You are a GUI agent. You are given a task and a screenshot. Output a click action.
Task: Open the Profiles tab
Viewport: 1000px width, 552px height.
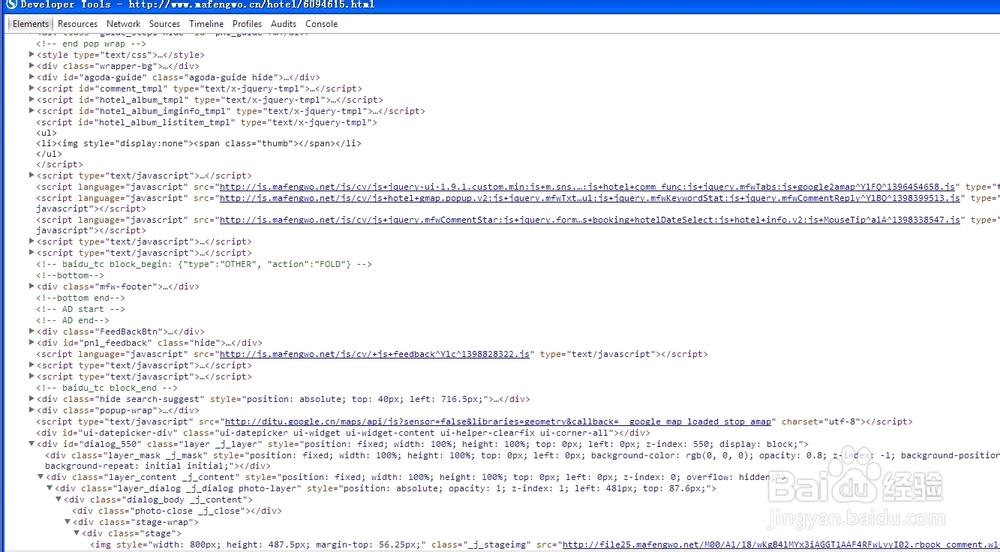click(247, 24)
